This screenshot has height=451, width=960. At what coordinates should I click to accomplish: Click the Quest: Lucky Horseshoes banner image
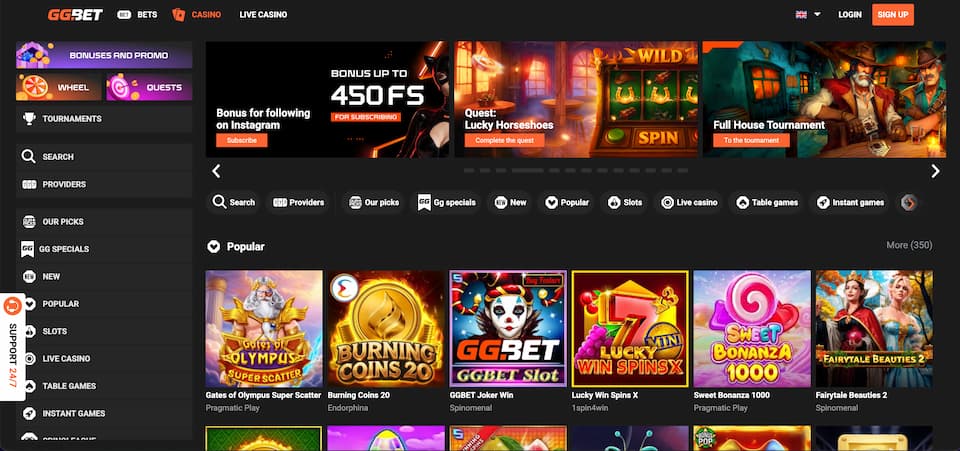click(x=576, y=99)
